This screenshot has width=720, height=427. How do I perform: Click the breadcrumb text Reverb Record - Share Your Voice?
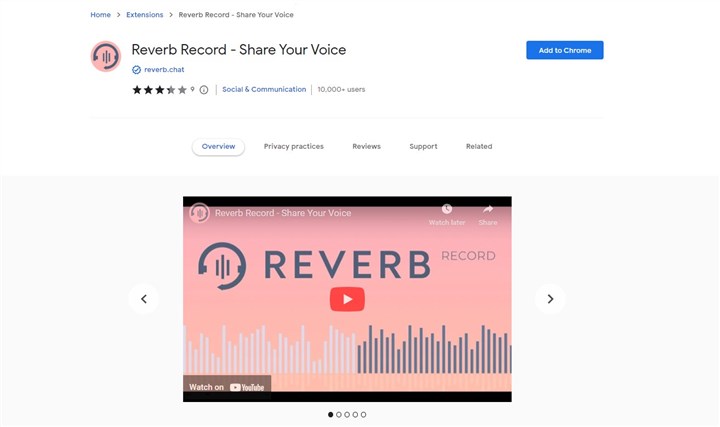point(236,15)
